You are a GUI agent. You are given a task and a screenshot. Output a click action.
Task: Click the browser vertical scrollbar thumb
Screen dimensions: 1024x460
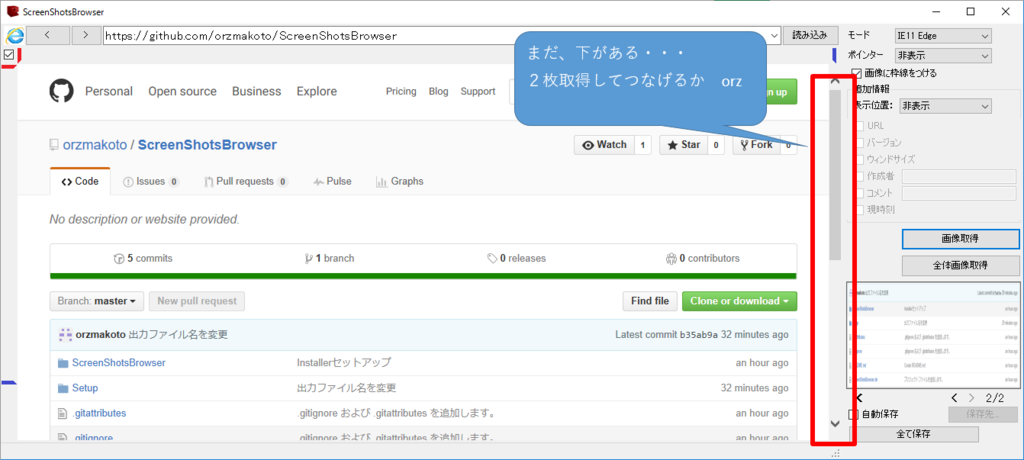pos(835,174)
